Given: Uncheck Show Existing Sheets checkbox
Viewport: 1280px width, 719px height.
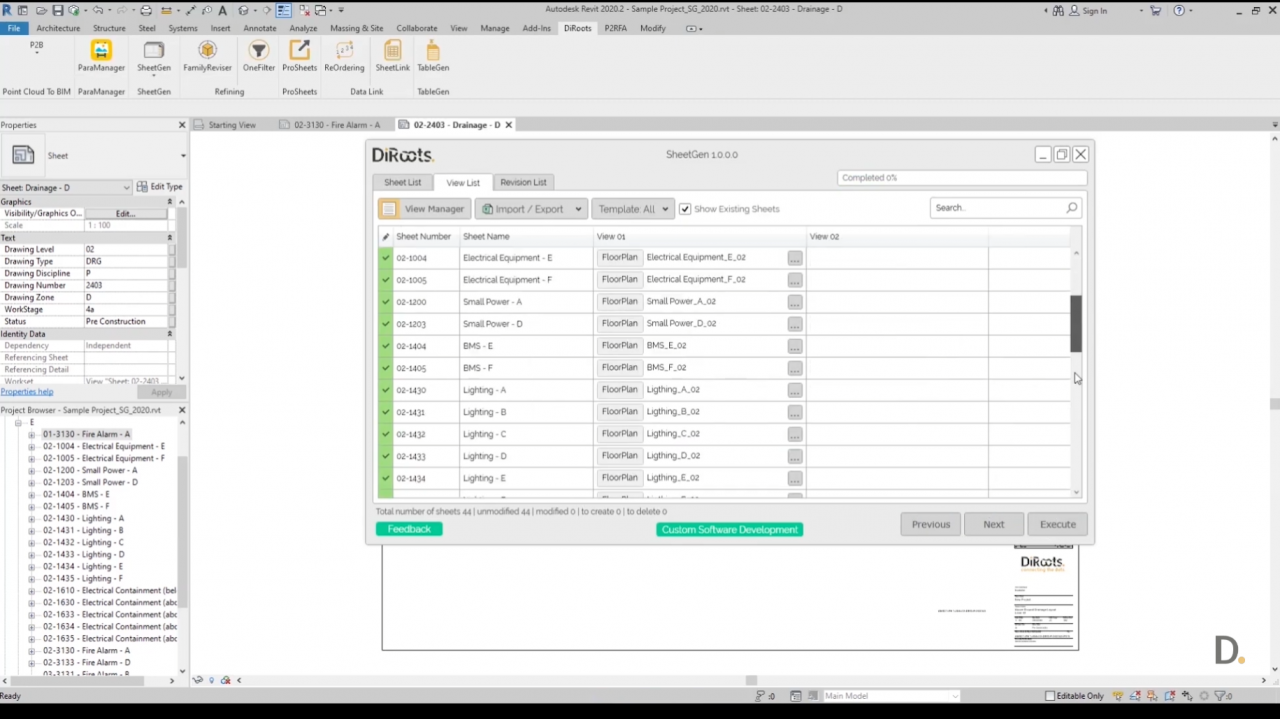Looking at the screenshot, I should 685,209.
